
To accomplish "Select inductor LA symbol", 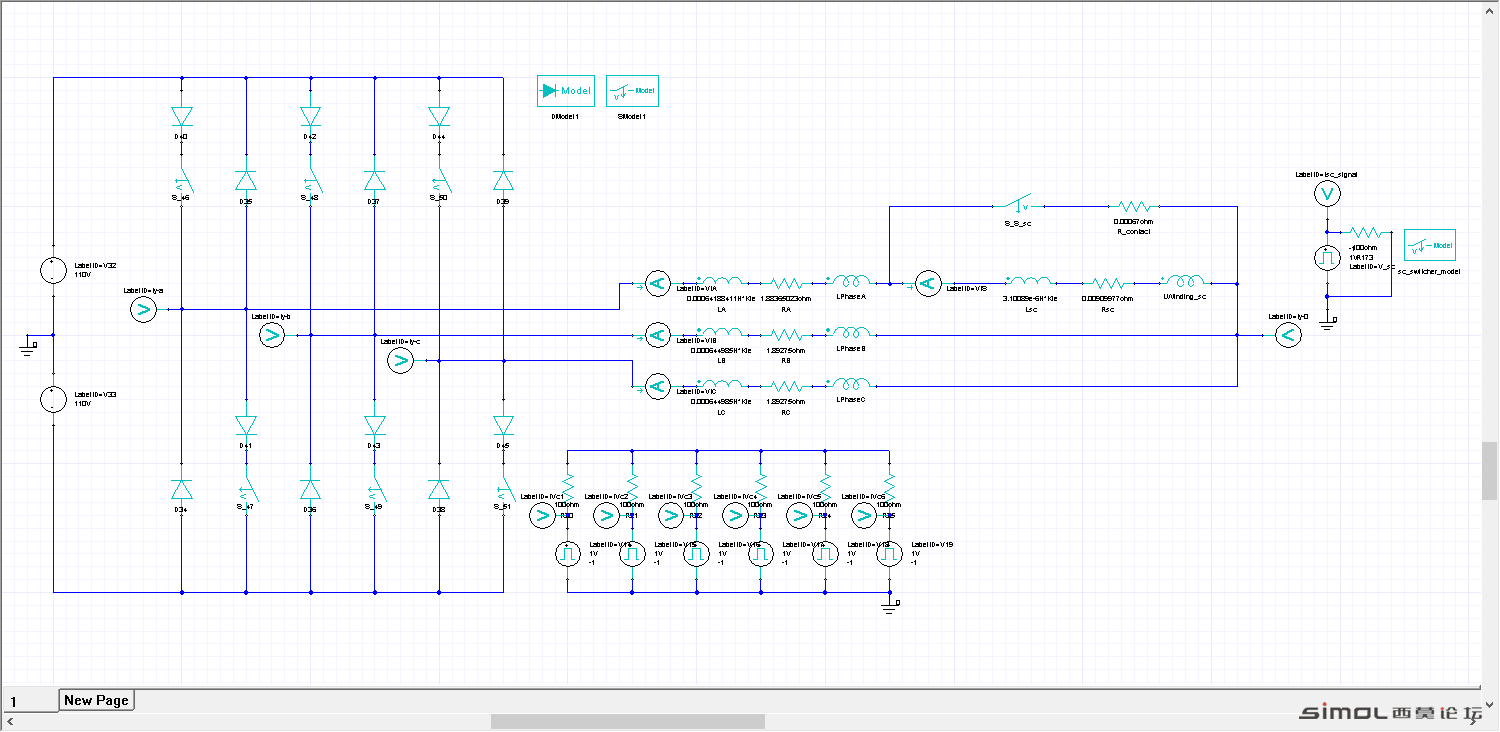I will (722, 282).
